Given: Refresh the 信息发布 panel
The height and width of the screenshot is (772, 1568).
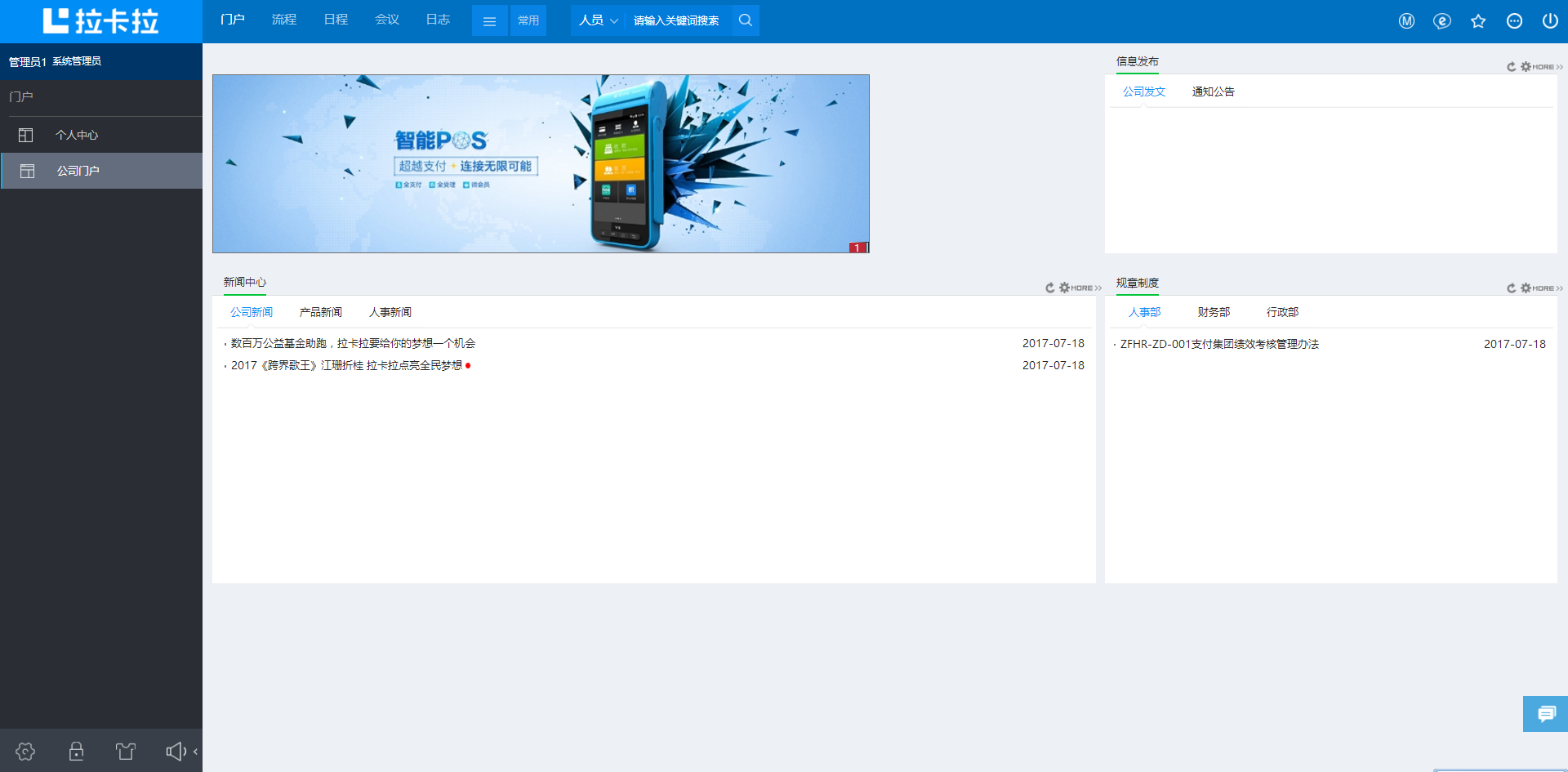Looking at the screenshot, I should click(x=1512, y=67).
